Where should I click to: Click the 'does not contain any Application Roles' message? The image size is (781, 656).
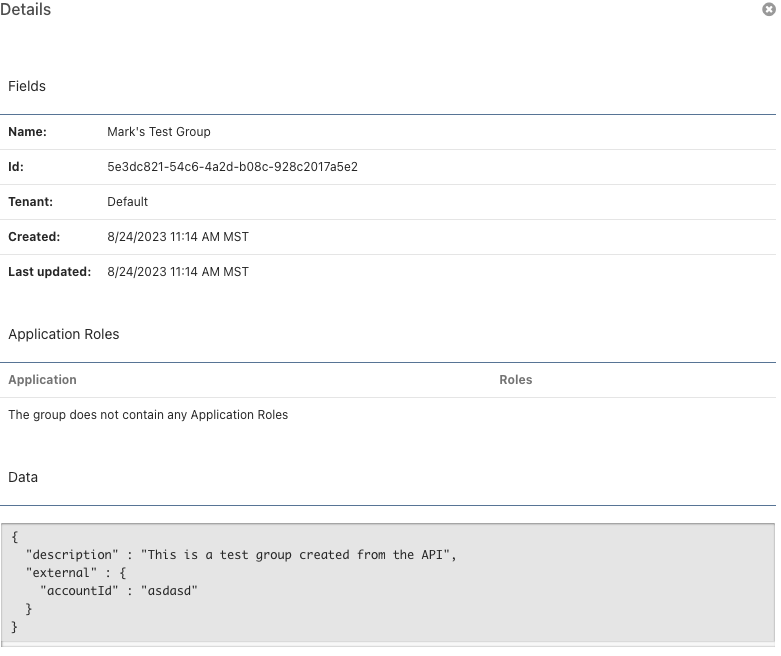coord(148,414)
